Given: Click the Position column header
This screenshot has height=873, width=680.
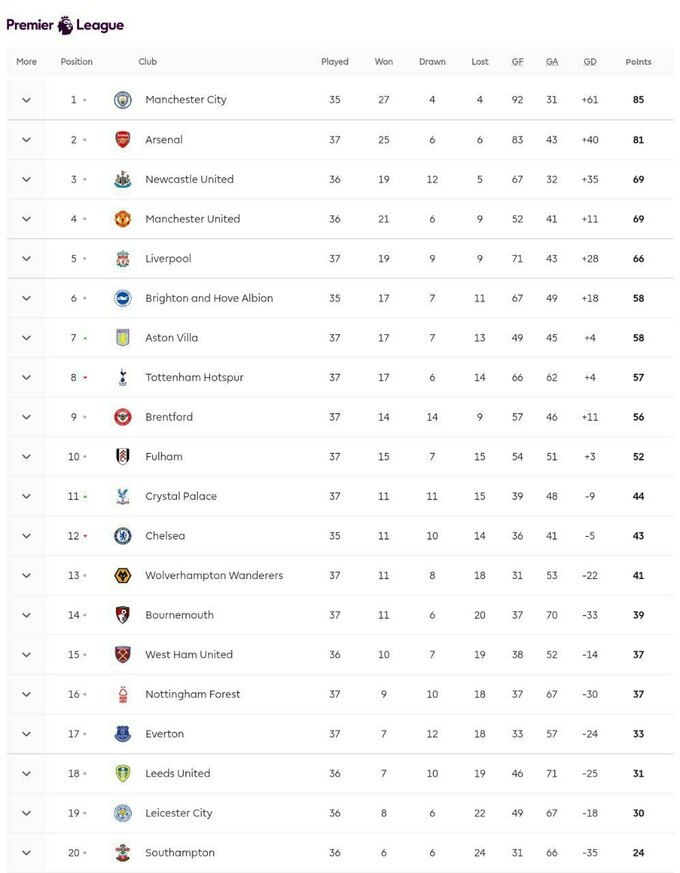Looking at the screenshot, I should click(76, 62).
